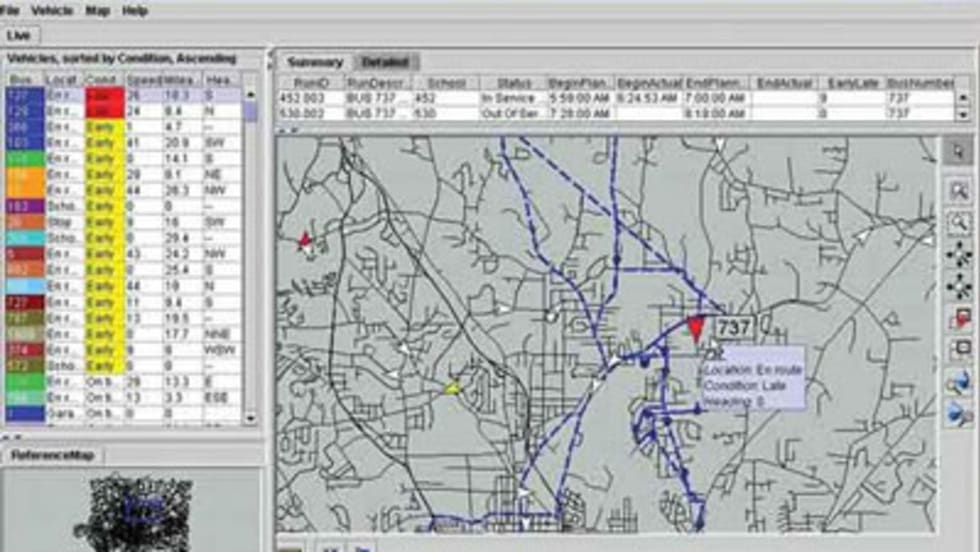Open the File menu

coord(10,11)
